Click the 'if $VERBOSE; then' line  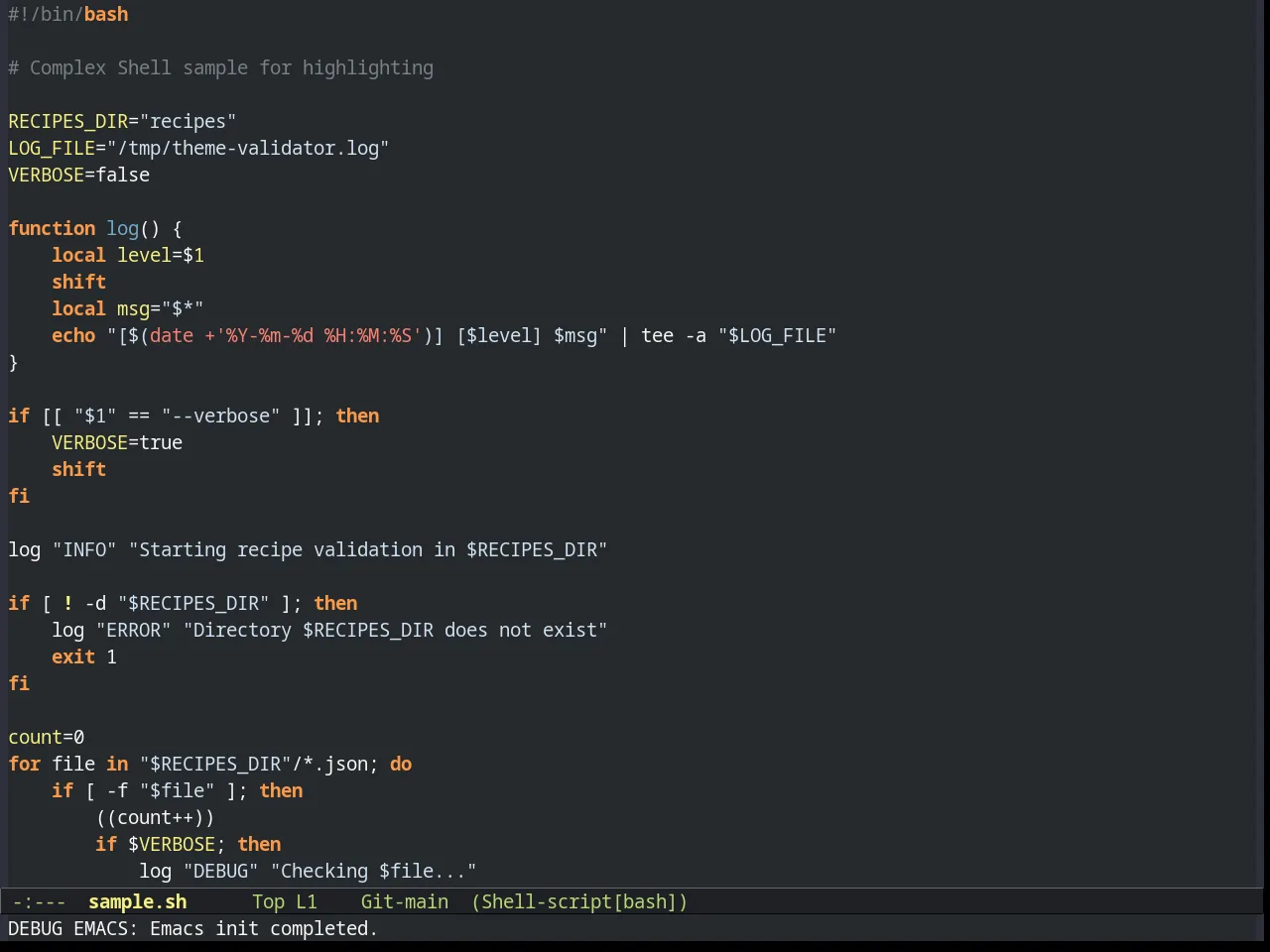coord(189,844)
